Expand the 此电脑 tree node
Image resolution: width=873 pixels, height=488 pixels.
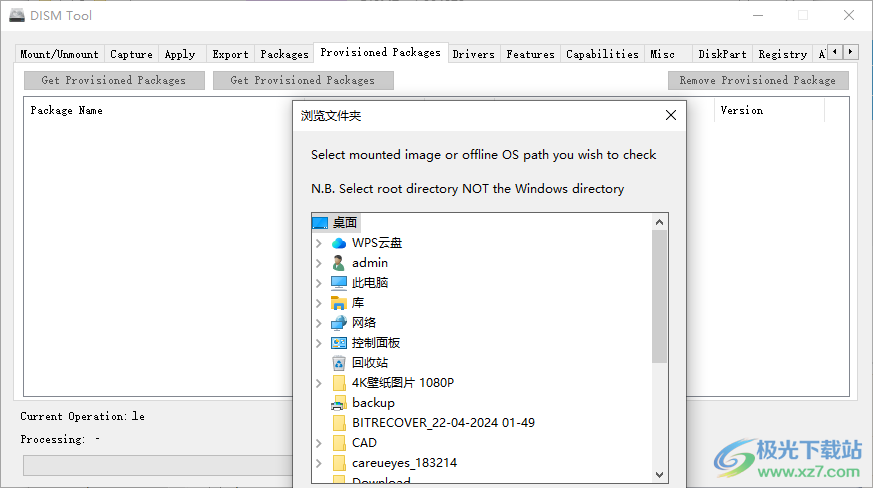(318, 284)
